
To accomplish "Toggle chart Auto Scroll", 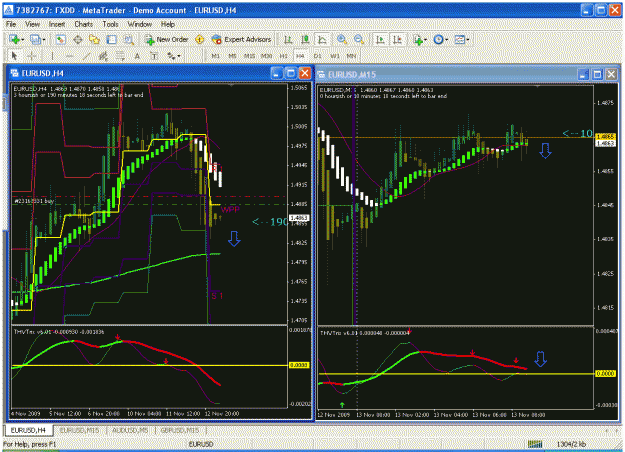I will (x=380, y=39).
